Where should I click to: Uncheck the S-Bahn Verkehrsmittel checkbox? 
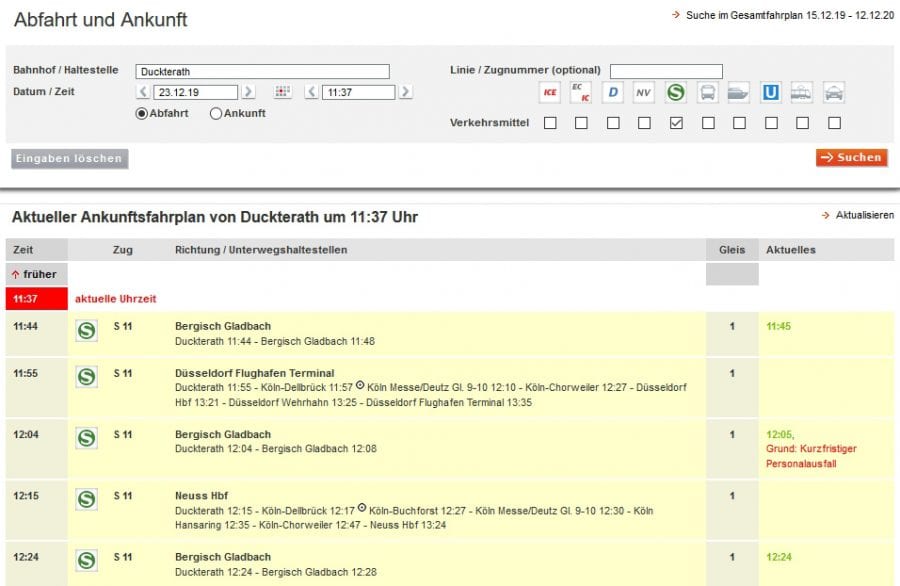coord(676,123)
